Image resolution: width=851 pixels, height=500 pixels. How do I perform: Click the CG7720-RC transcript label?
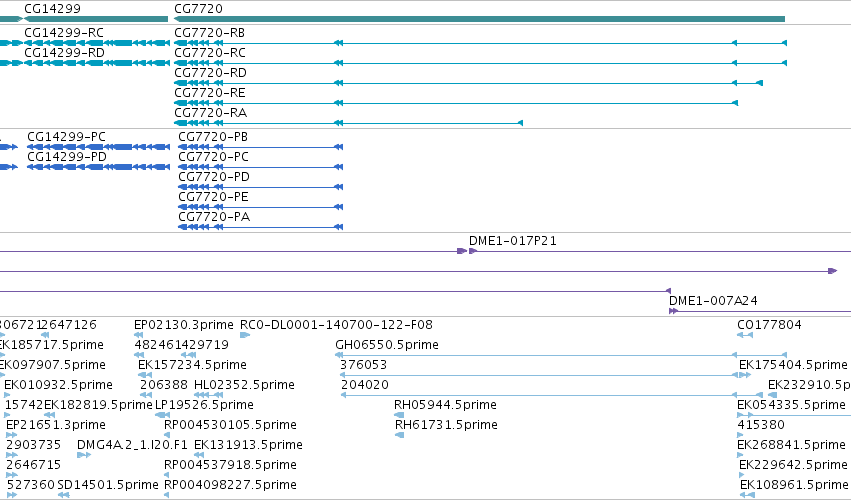click(210, 53)
